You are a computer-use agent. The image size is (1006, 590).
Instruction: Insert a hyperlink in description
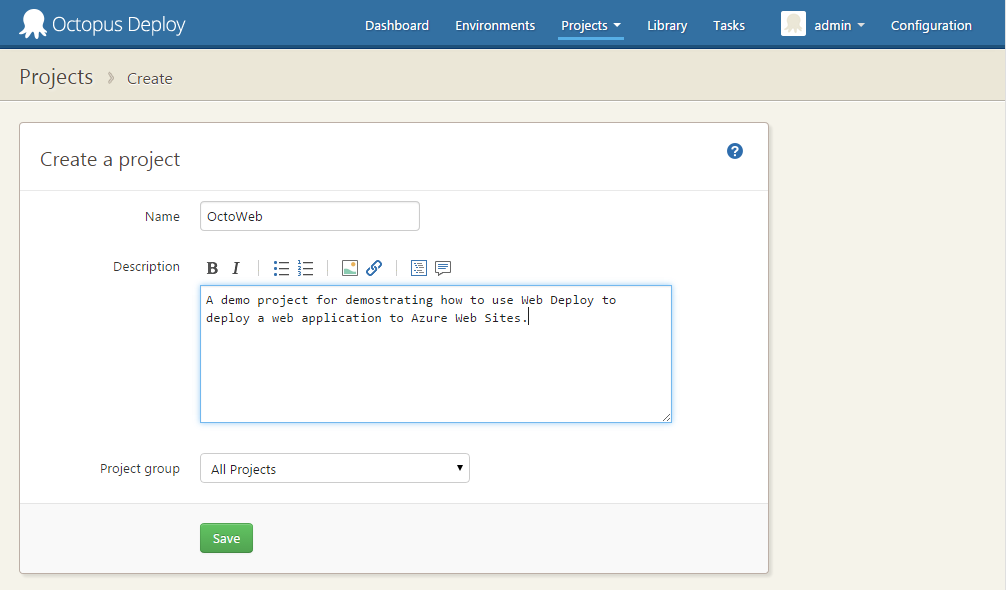click(374, 268)
